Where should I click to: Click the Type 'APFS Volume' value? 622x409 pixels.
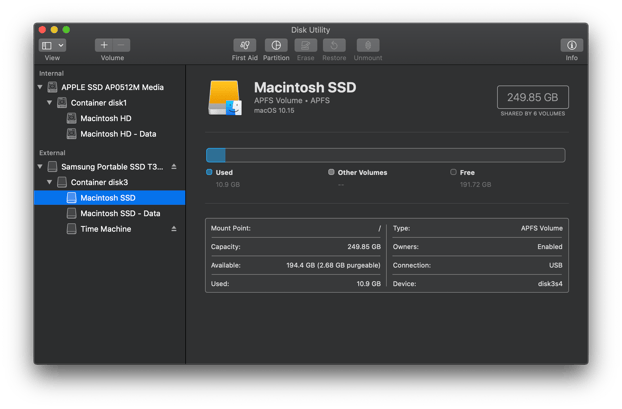pos(541,228)
